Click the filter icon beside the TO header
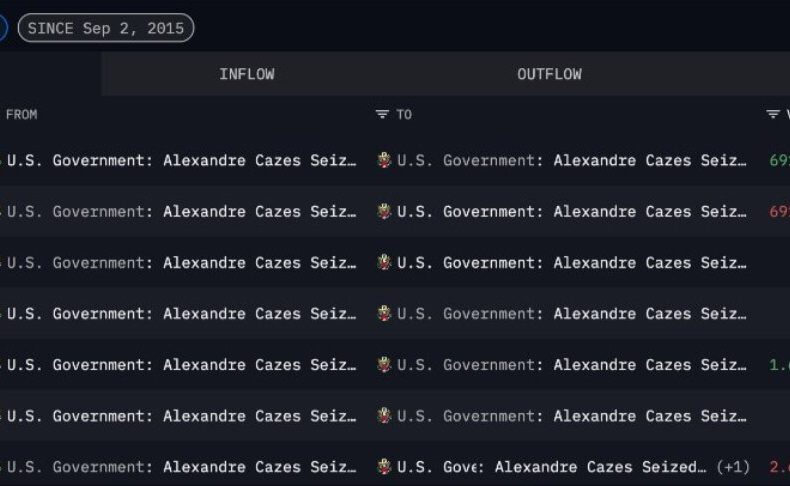The width and height of the screenshot is (790, 486). (x=382, y=115)
